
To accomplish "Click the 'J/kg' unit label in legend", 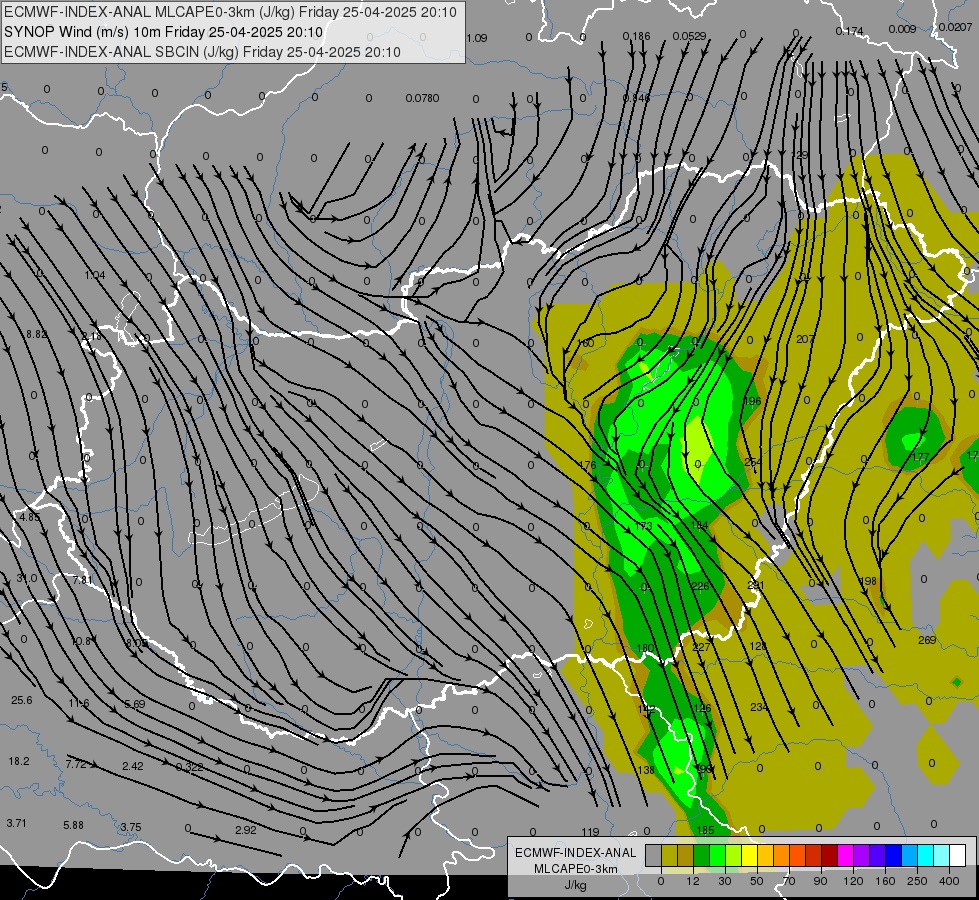I will (x=576, y=885).
